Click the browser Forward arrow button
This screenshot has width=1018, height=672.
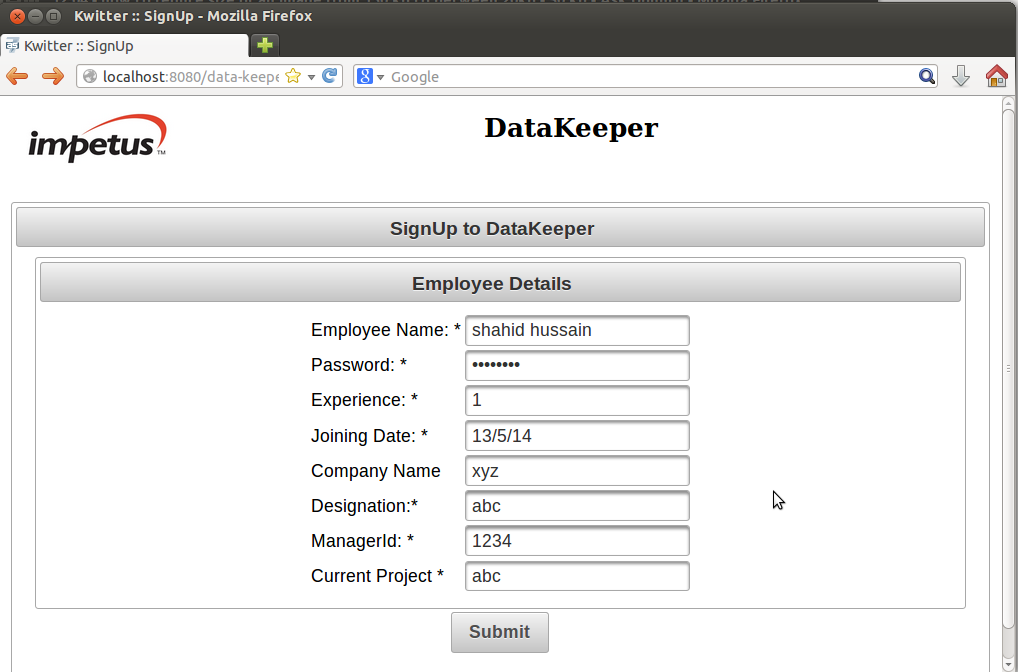pyautogui.click(x=52, y=77)
